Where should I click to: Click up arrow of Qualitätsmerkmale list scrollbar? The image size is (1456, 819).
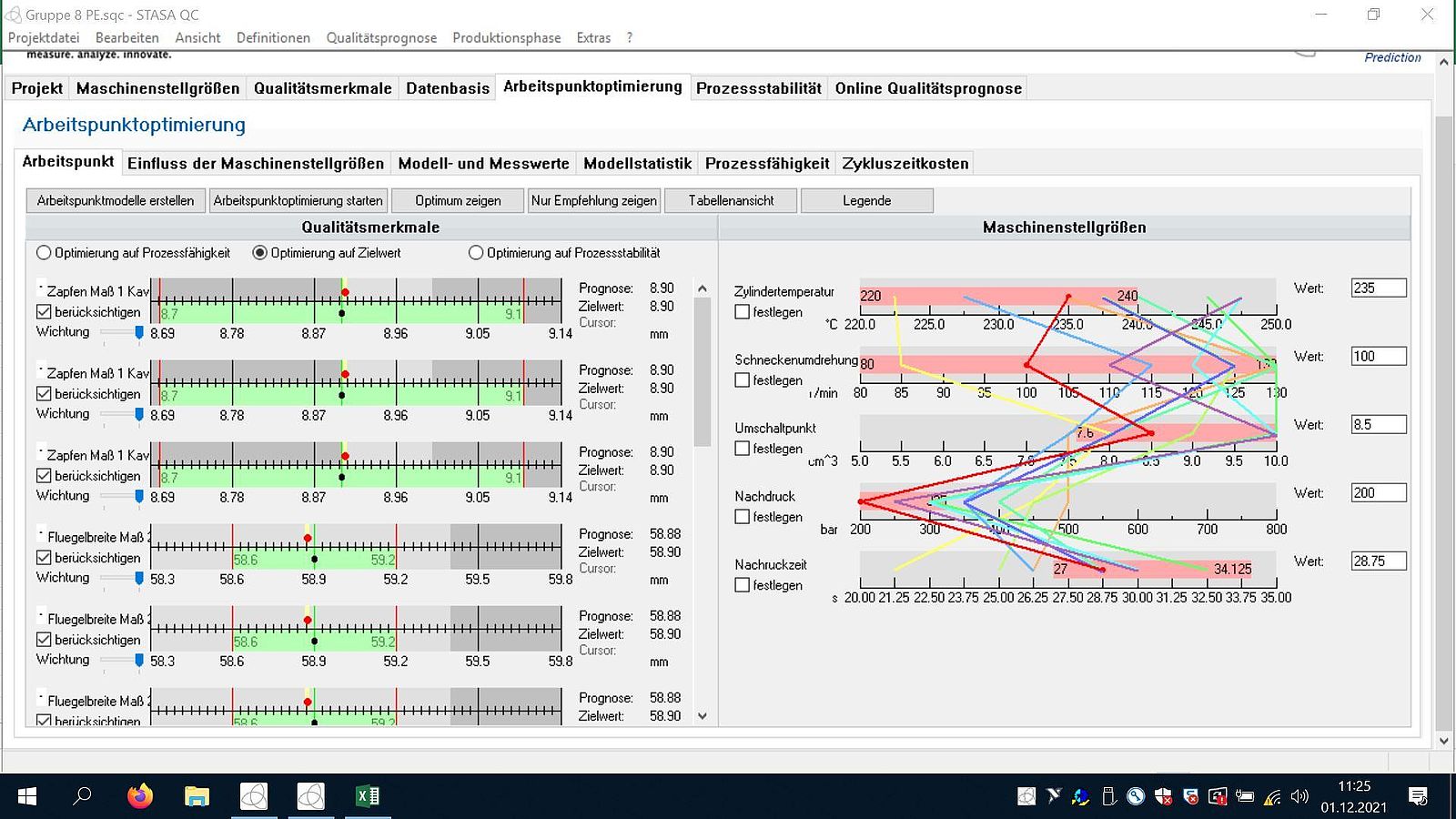tap(702, 288)
